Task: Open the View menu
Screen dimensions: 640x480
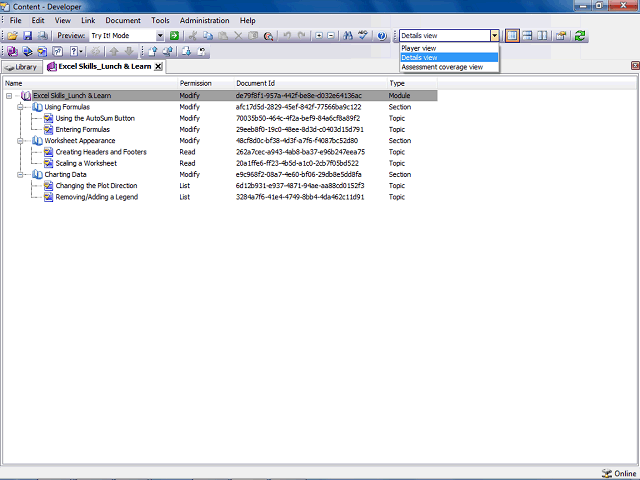Action: [62, 20]
